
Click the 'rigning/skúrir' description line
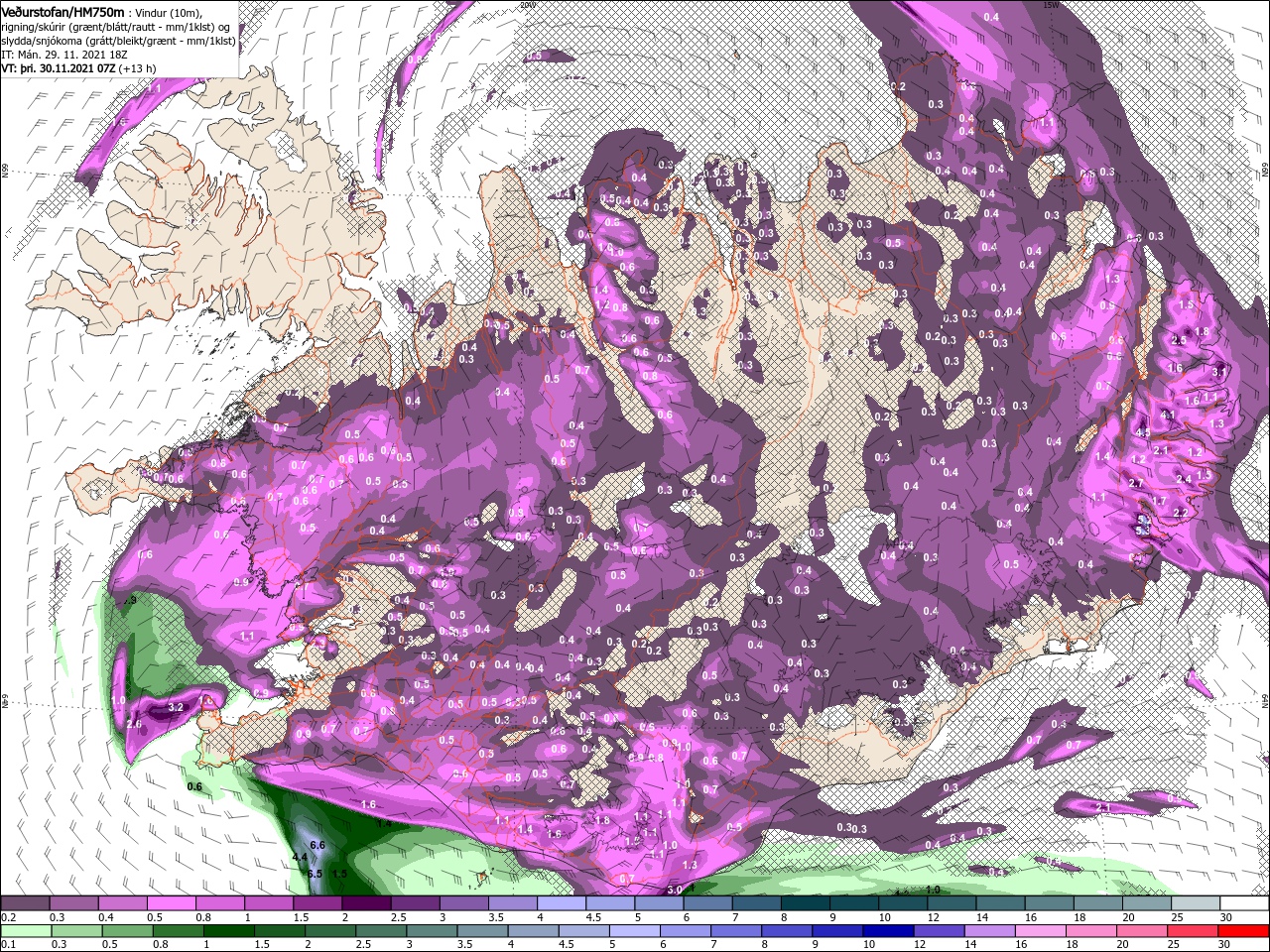tap(117, 27)
